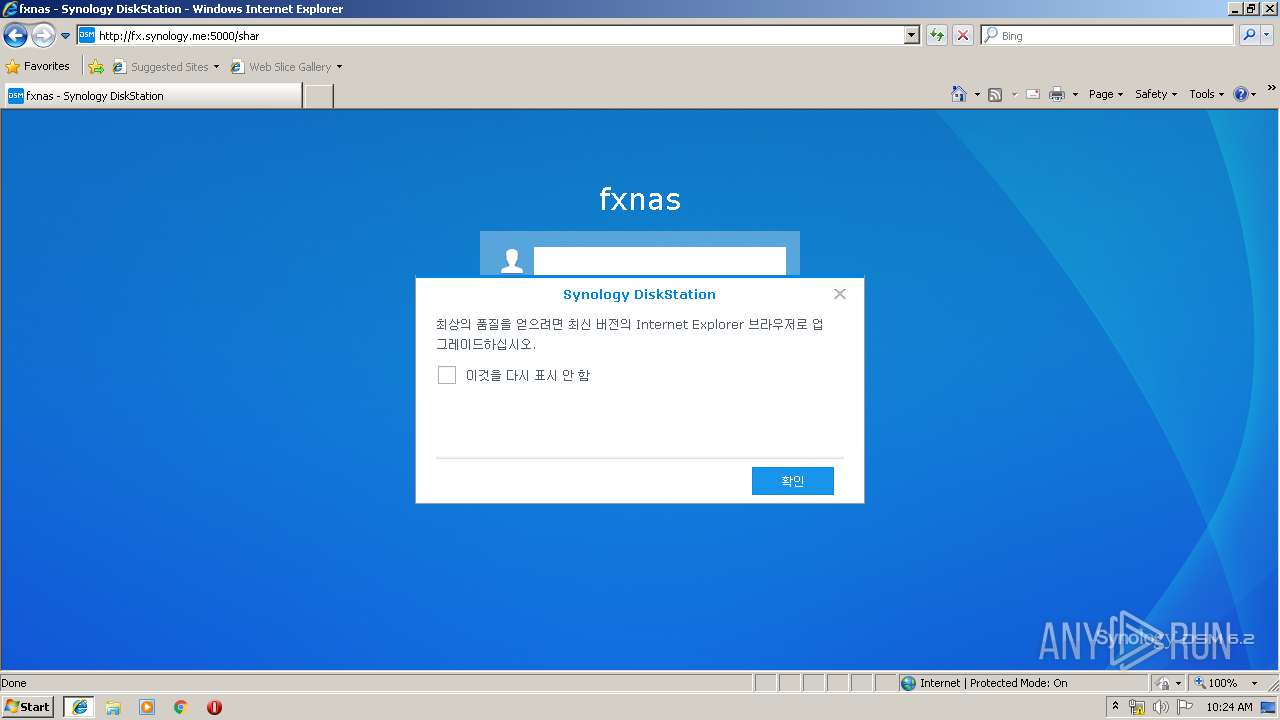Open Windows Media Player taskbar icon

147,707
